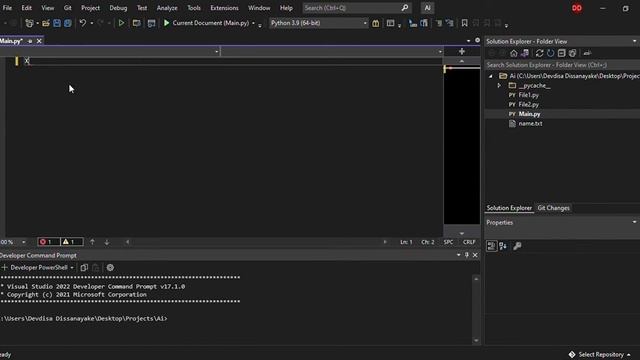Open the active documents list dropdown arrow
The image size is (640, 360).
point(468,41)
